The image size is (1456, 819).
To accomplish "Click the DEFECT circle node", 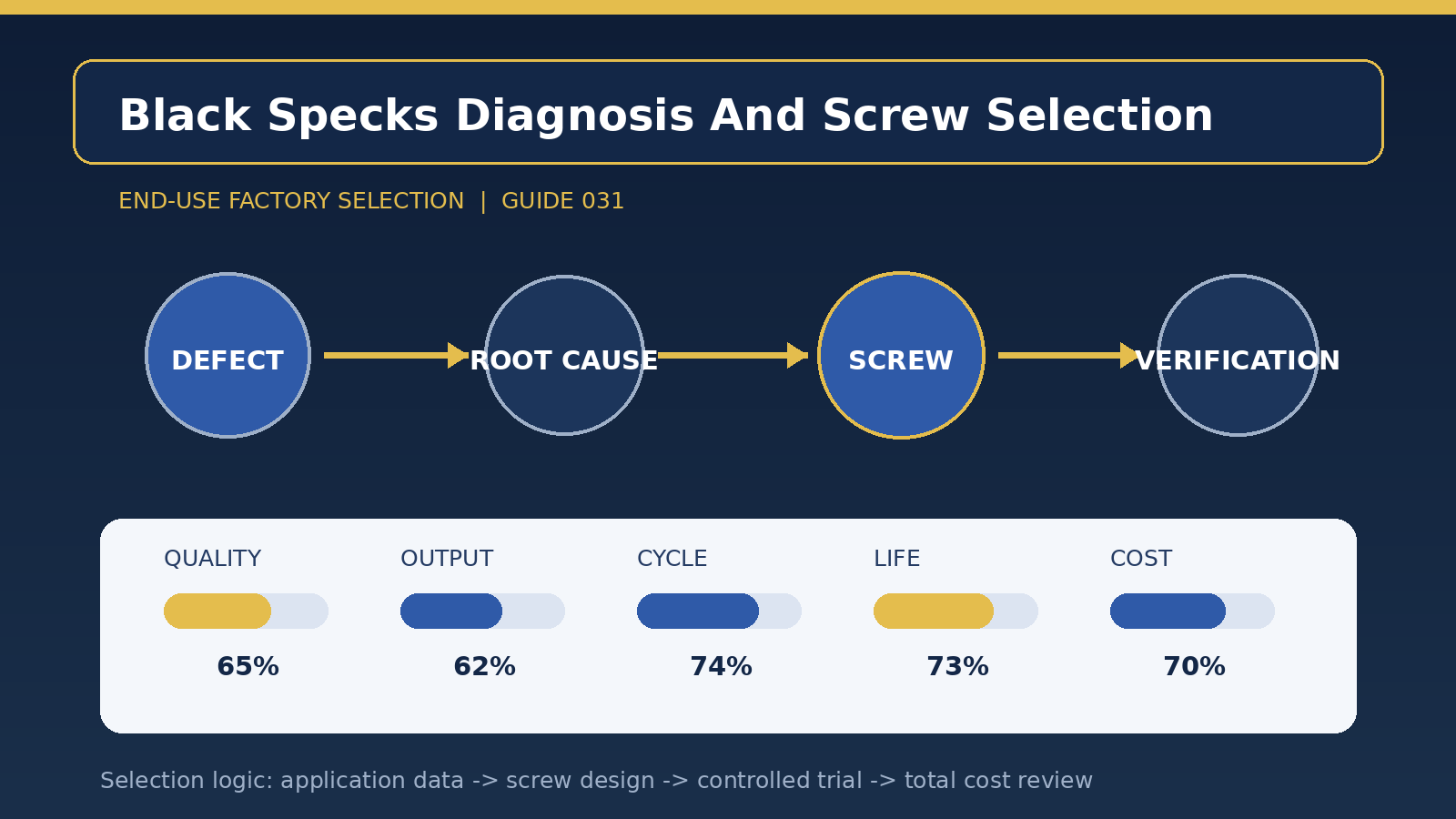I will tap(227, 355).
